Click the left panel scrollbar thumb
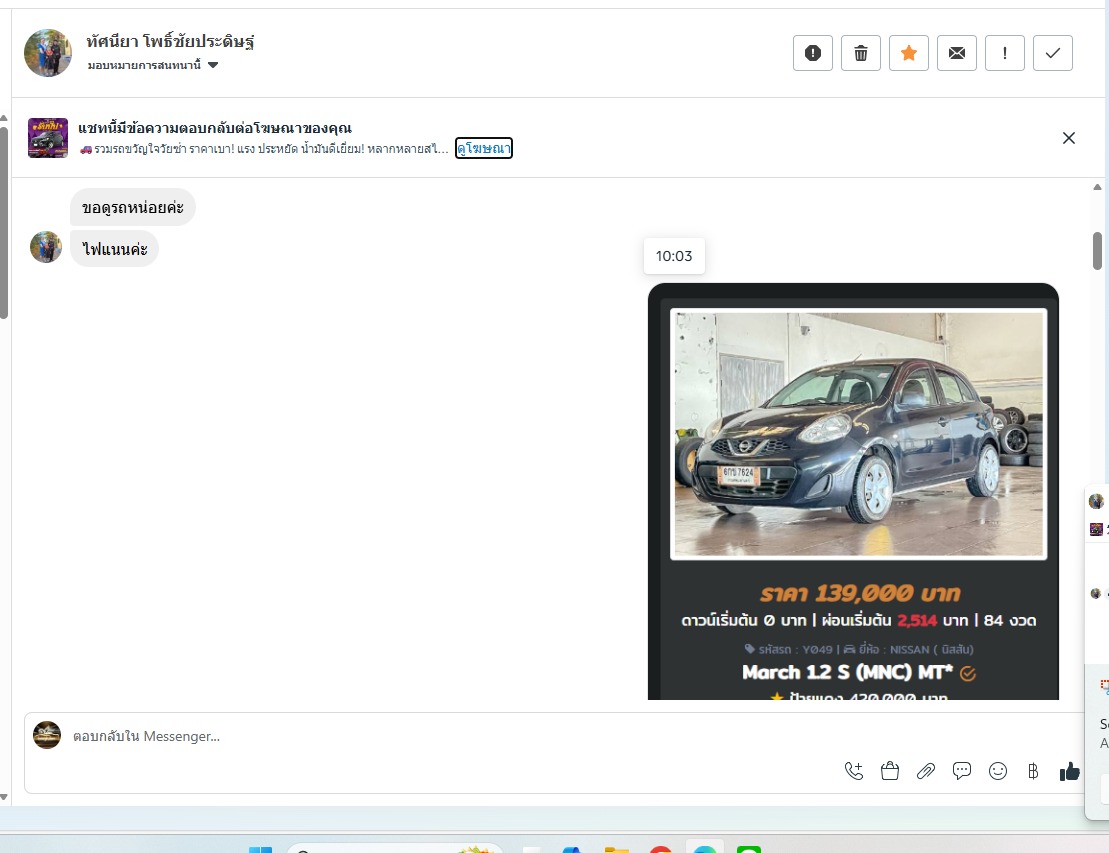This screenshot has height=853, width=1109. pyautogui.click(x=4, y=223)
